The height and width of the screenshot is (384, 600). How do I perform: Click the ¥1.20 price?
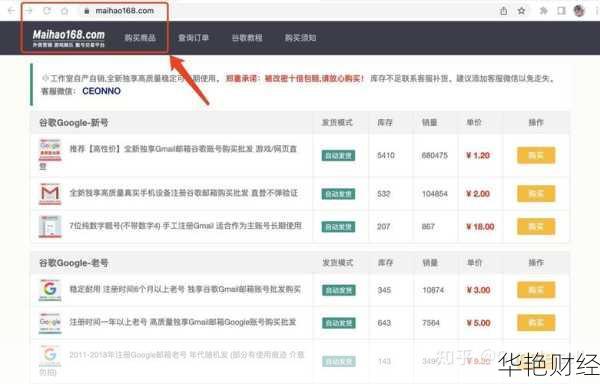(x=478, y=156)
